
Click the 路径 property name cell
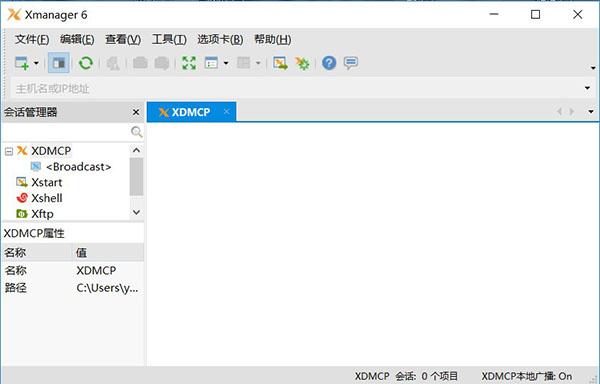tap(16, 288)
